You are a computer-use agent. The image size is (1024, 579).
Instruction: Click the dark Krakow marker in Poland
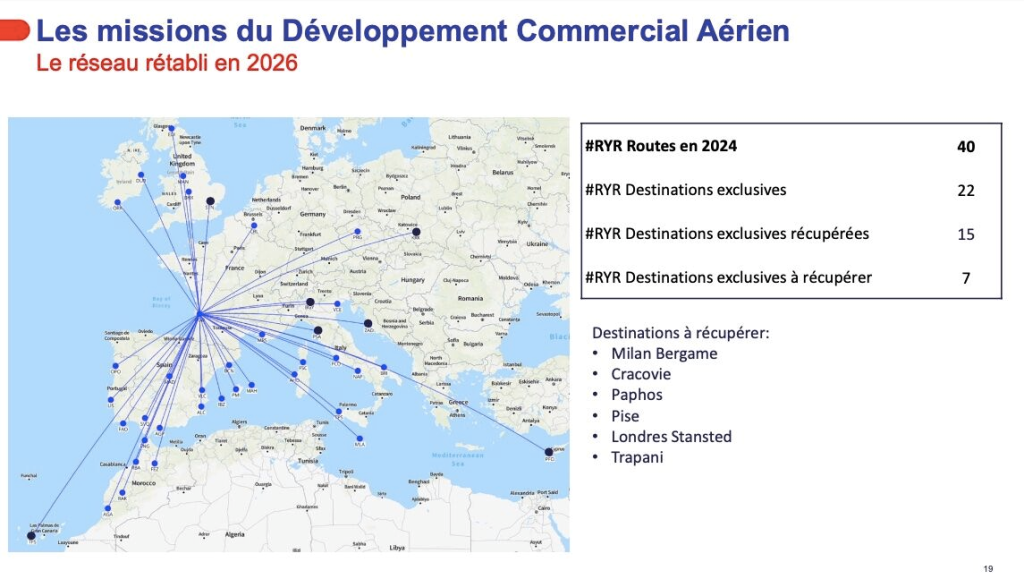coord(416,232)
